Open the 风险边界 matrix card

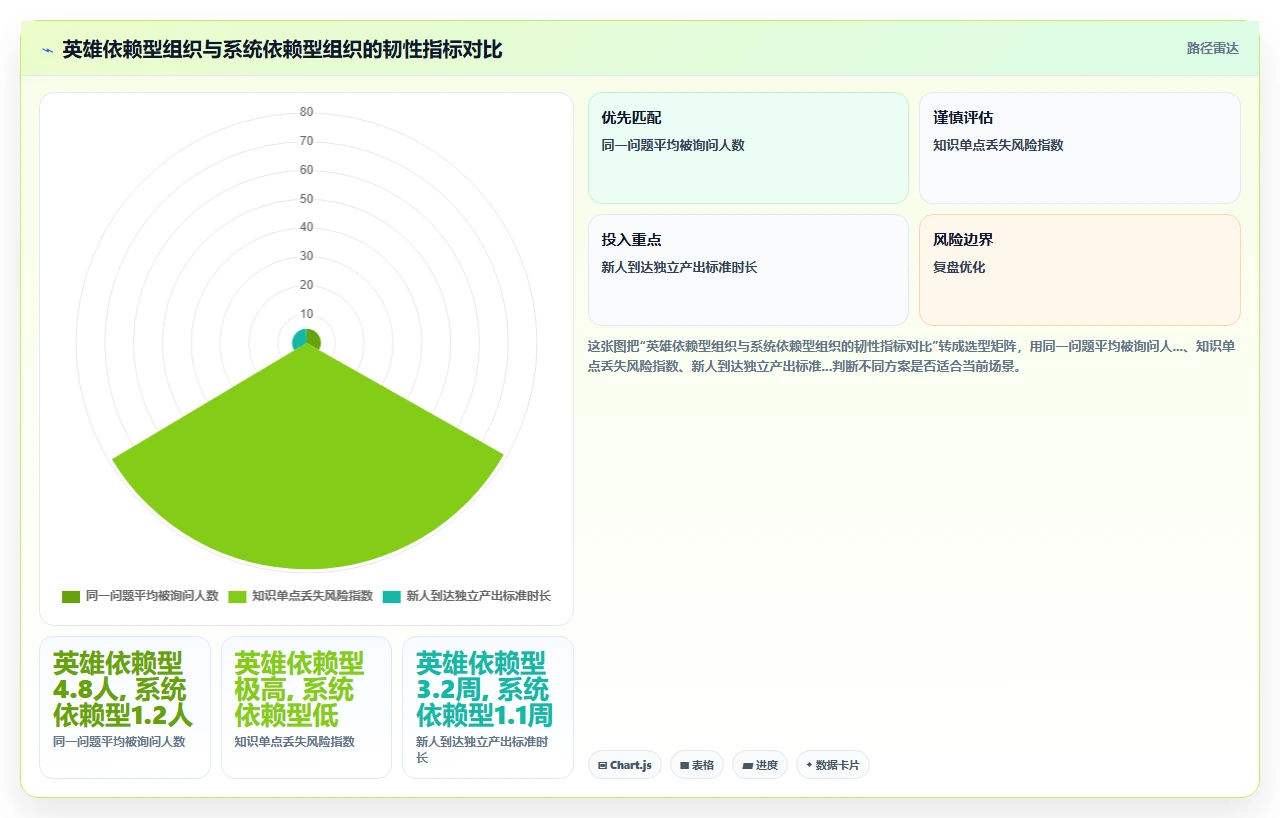[x=1080, y=270]
